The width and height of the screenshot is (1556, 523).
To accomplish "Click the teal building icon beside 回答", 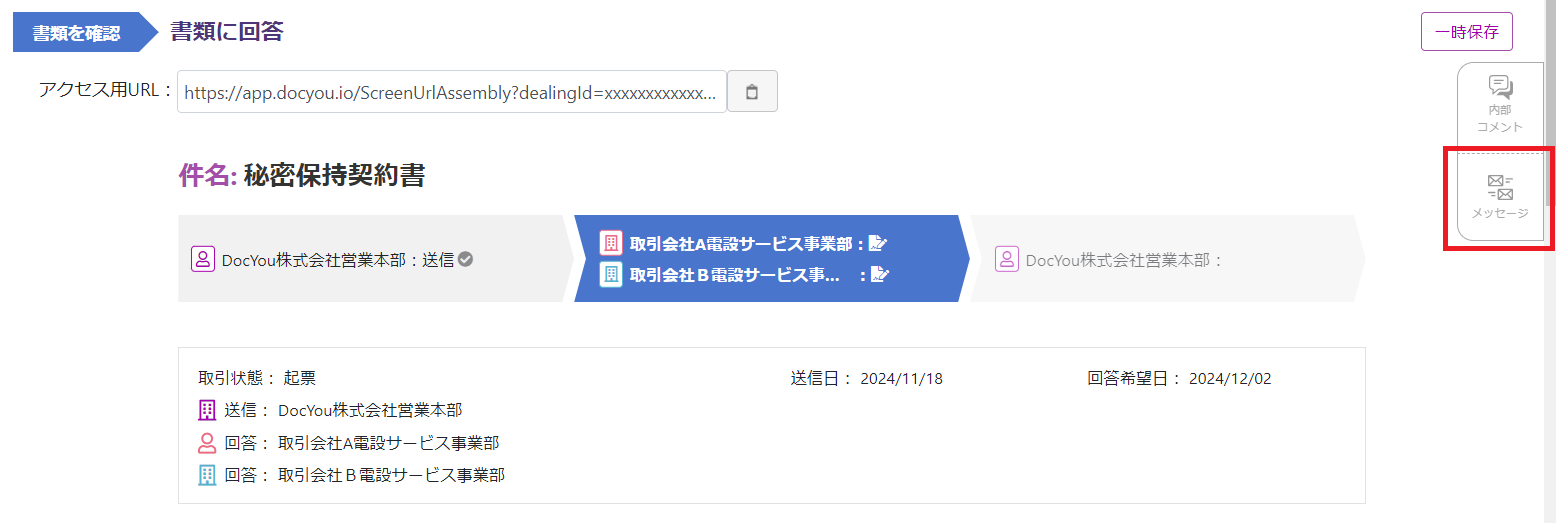I will point(207,474).
